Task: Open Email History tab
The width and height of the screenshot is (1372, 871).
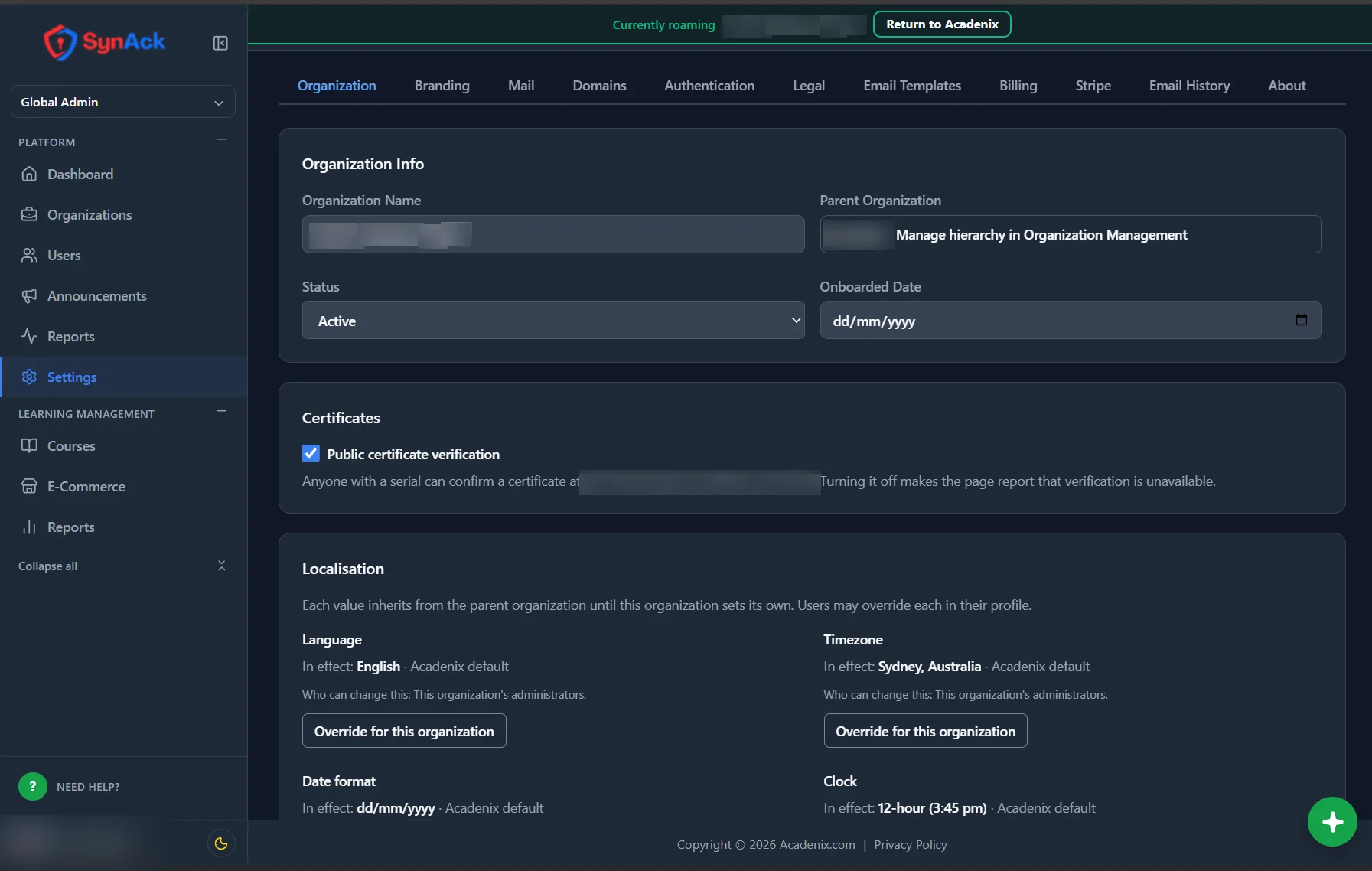Action: pos(1189,86)
